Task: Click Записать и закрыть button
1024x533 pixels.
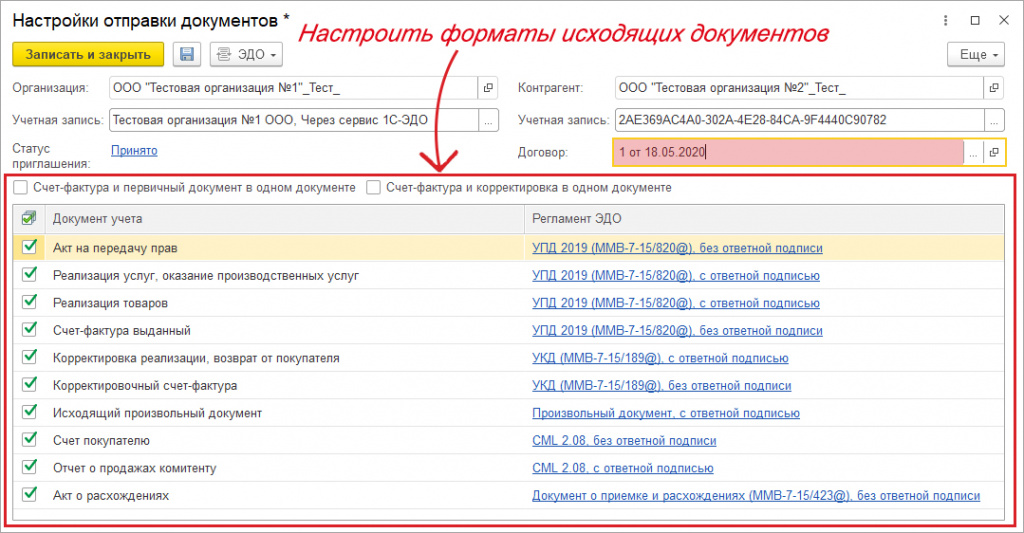Action: tap(88, 54)
